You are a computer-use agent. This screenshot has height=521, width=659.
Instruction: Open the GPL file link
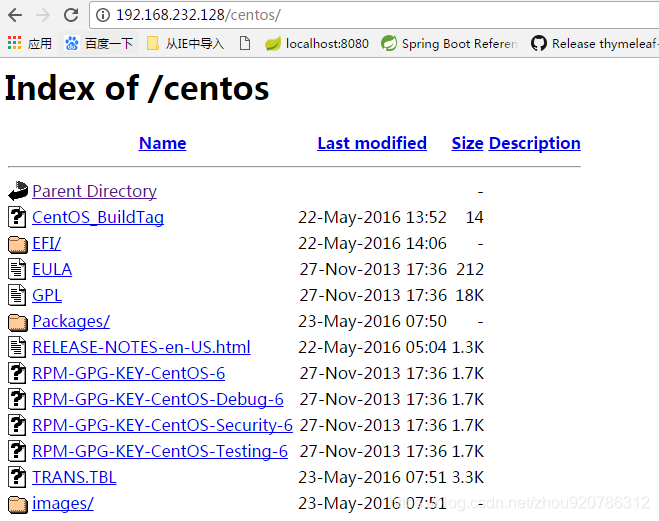point(47,296)
